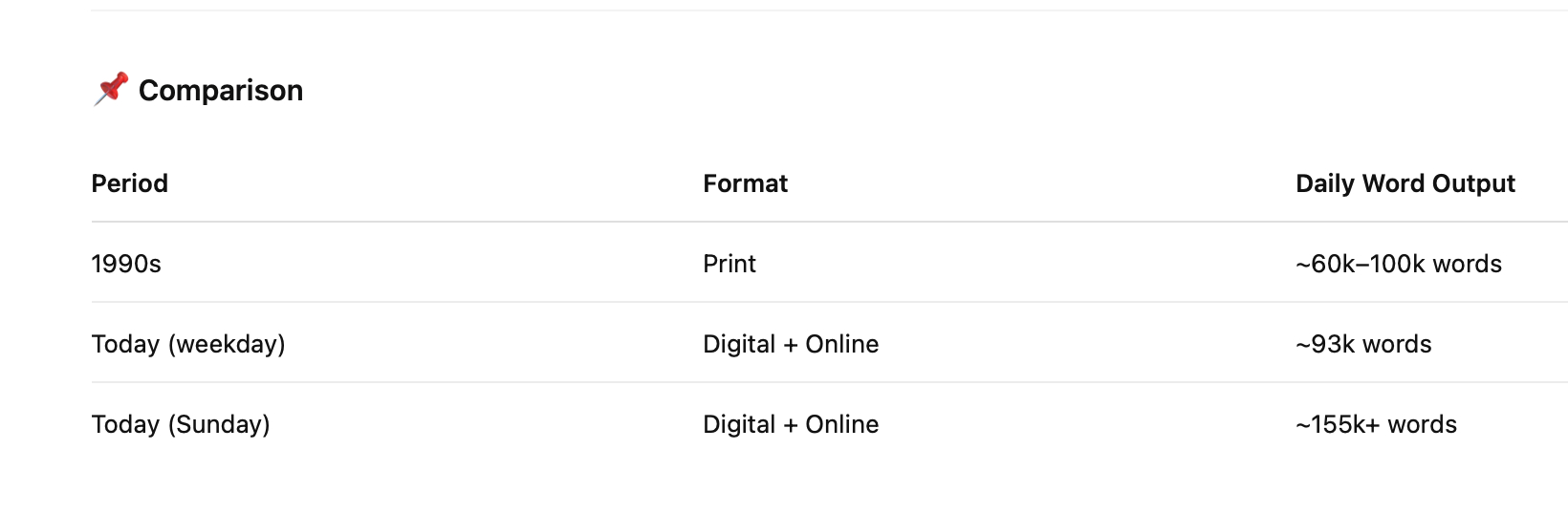The image size is (1568, 514).
Task: Select the Period column header
Action: click(x=130, y=183)
